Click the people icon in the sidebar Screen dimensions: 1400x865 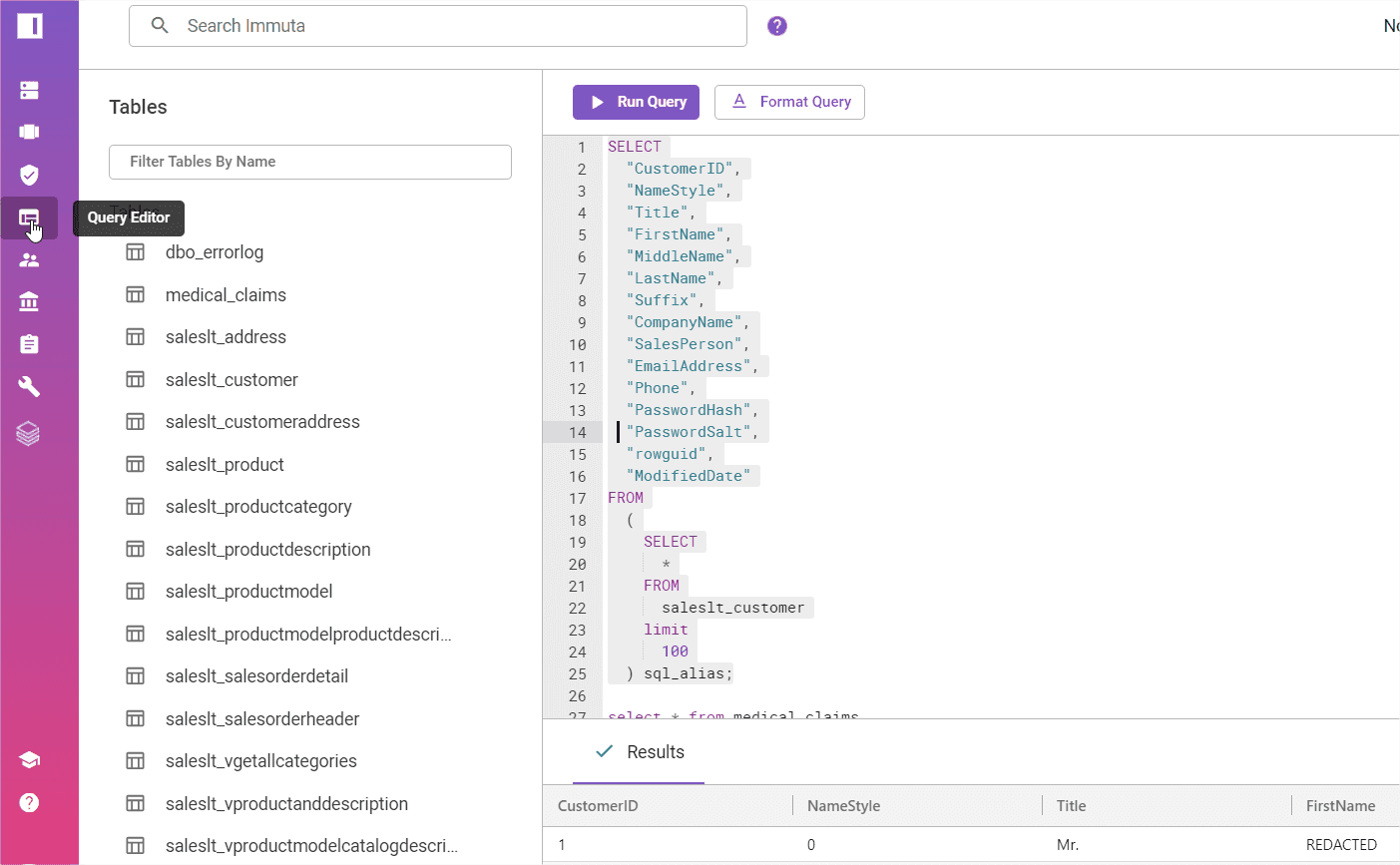tap(27, 258)
